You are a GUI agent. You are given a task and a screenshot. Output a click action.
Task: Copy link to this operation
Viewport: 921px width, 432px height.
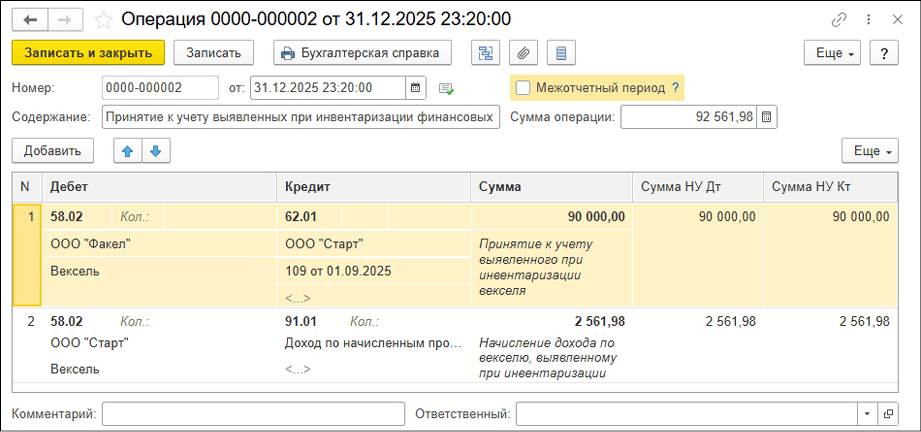coord(838,19)
